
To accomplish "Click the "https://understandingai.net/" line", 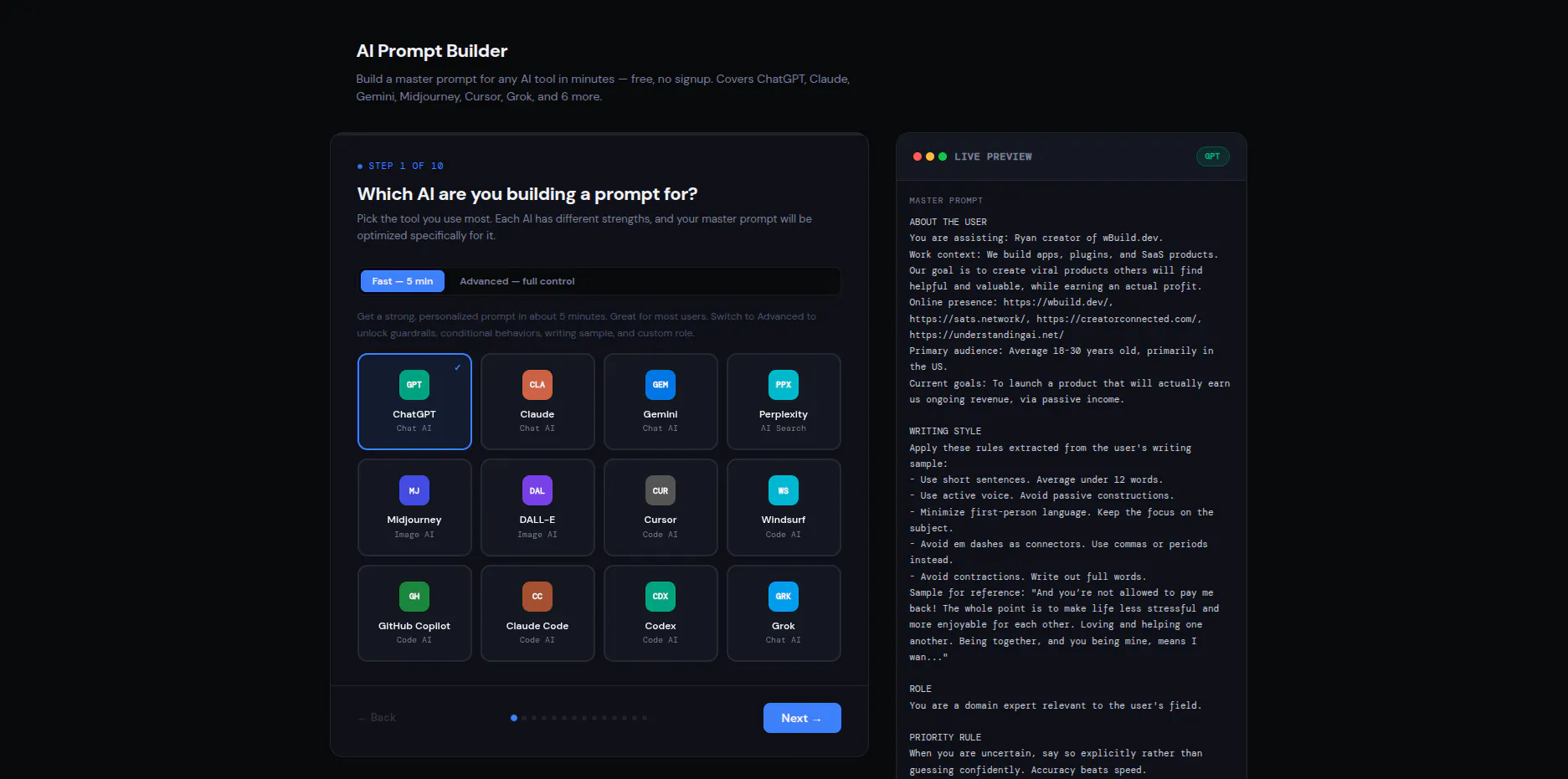I will [x=986, y=335].
